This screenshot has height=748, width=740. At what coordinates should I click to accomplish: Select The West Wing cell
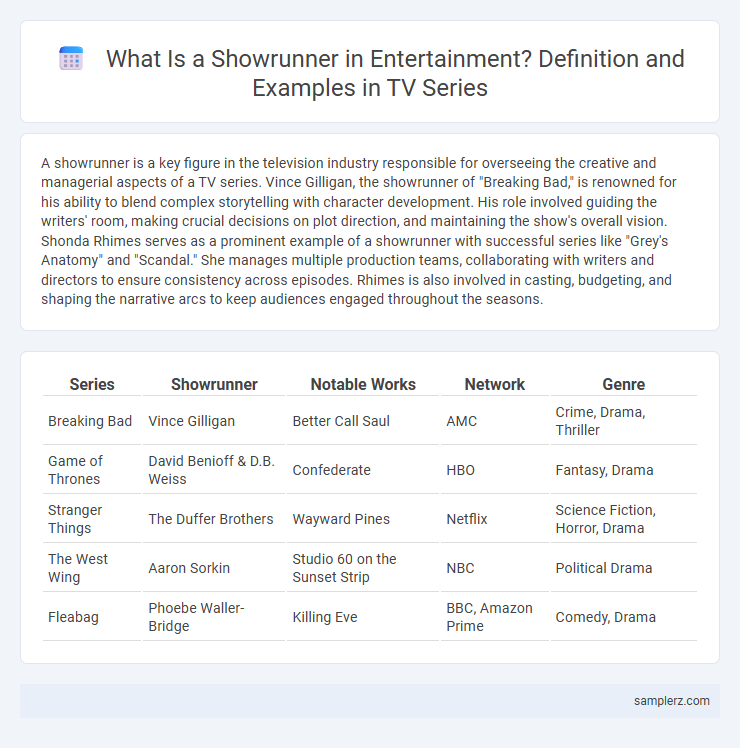[x=92, y=568]
